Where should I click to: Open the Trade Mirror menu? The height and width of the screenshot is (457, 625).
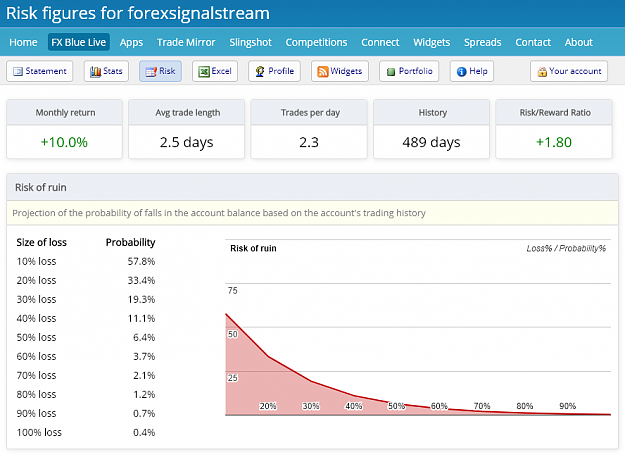[x=186, y=42]
